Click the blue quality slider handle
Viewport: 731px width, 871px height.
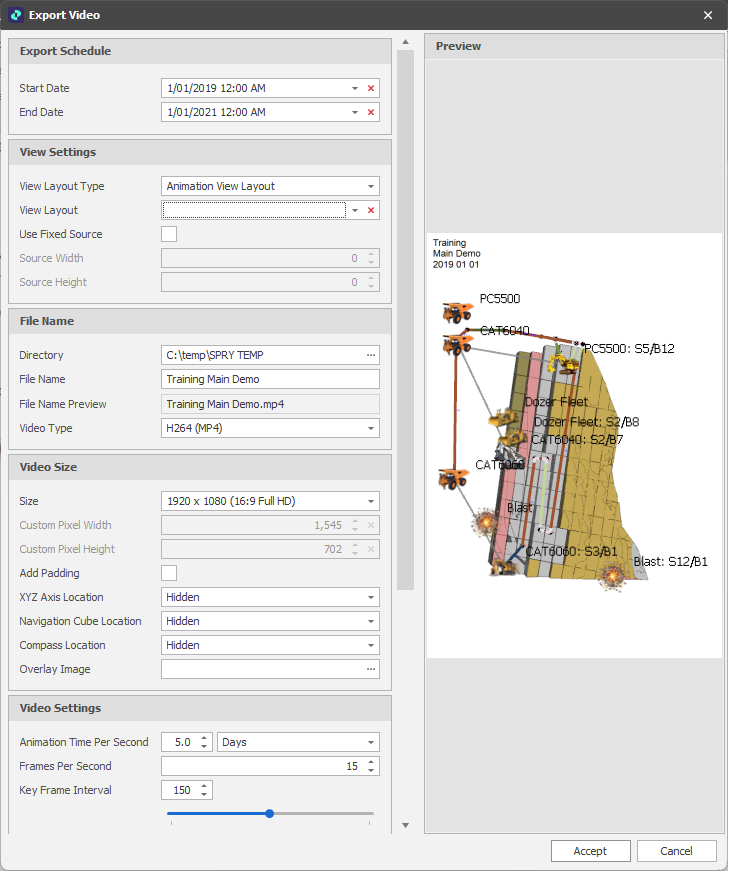pos(269,813)
